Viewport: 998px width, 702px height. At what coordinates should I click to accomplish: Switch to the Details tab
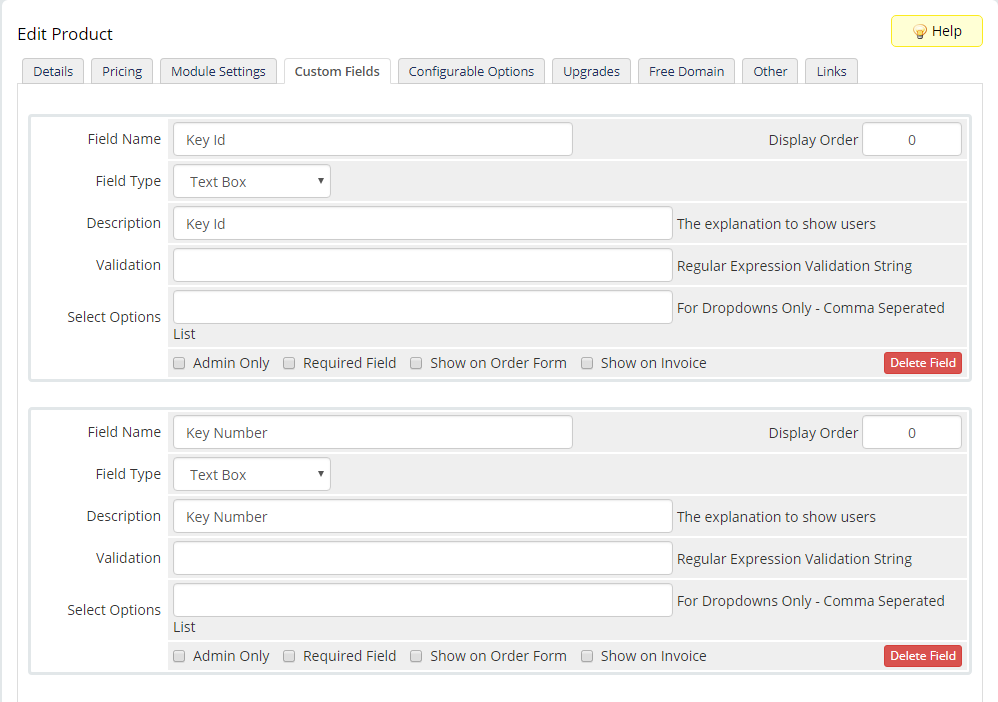pos(53,72)
